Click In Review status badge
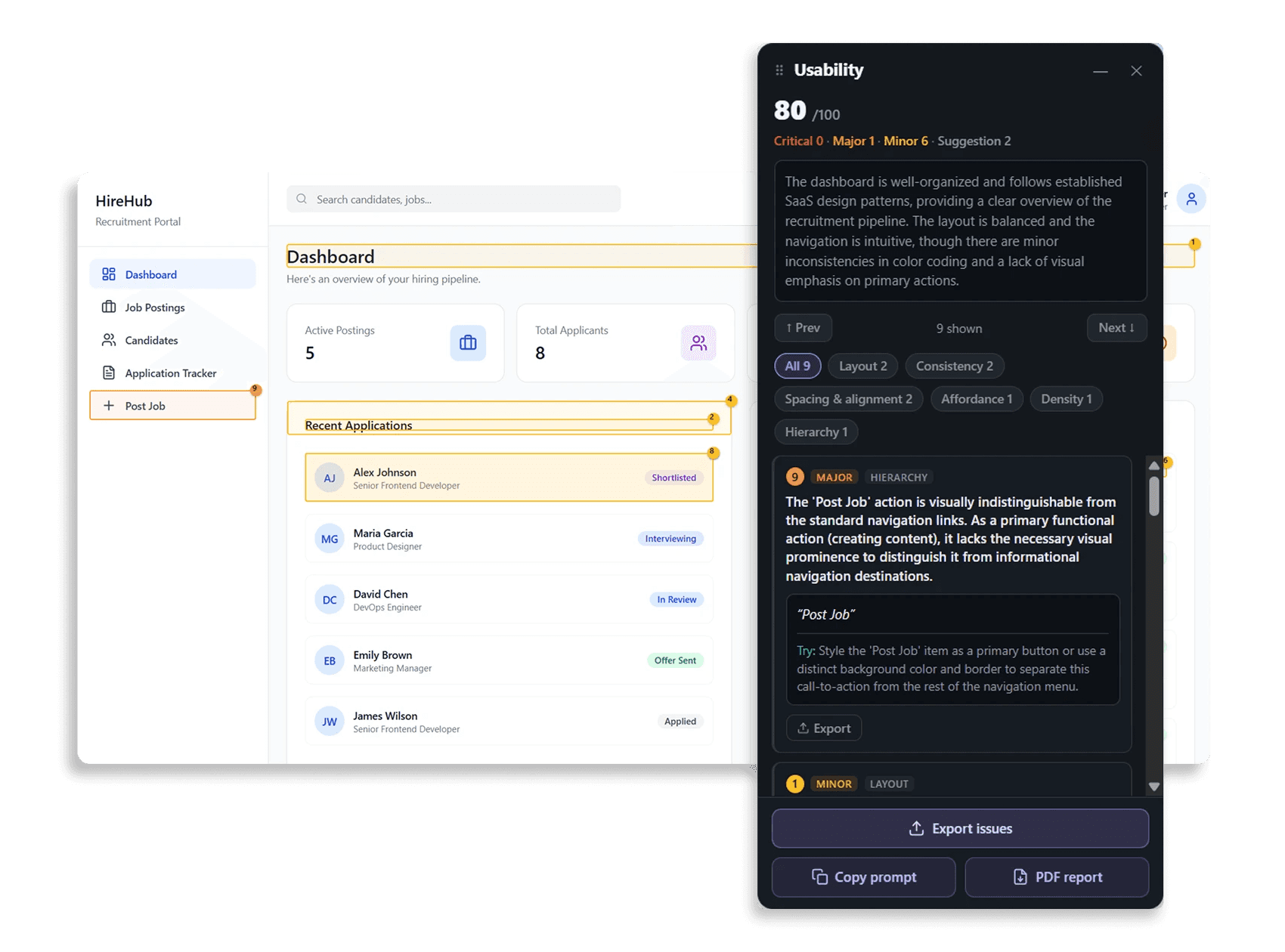This screenshot has width=1285, height=952. tap(677, 600)
